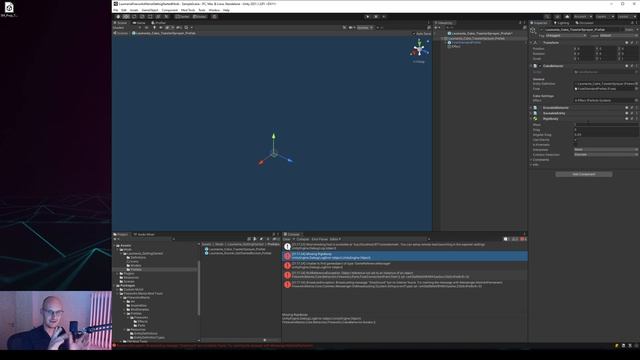
Task: Open the GameObject menu
Action: 150,10
